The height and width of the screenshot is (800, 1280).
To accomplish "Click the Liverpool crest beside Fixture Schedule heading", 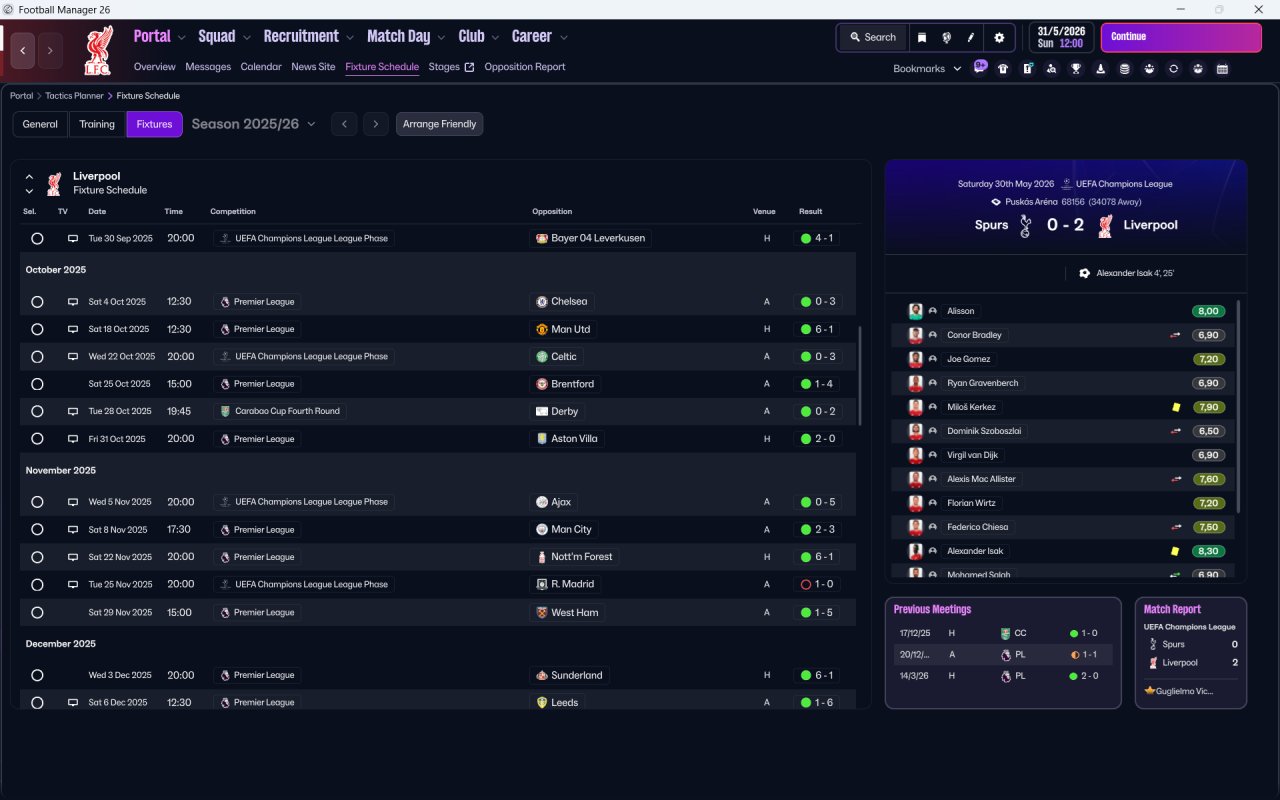I will (54, 183).
